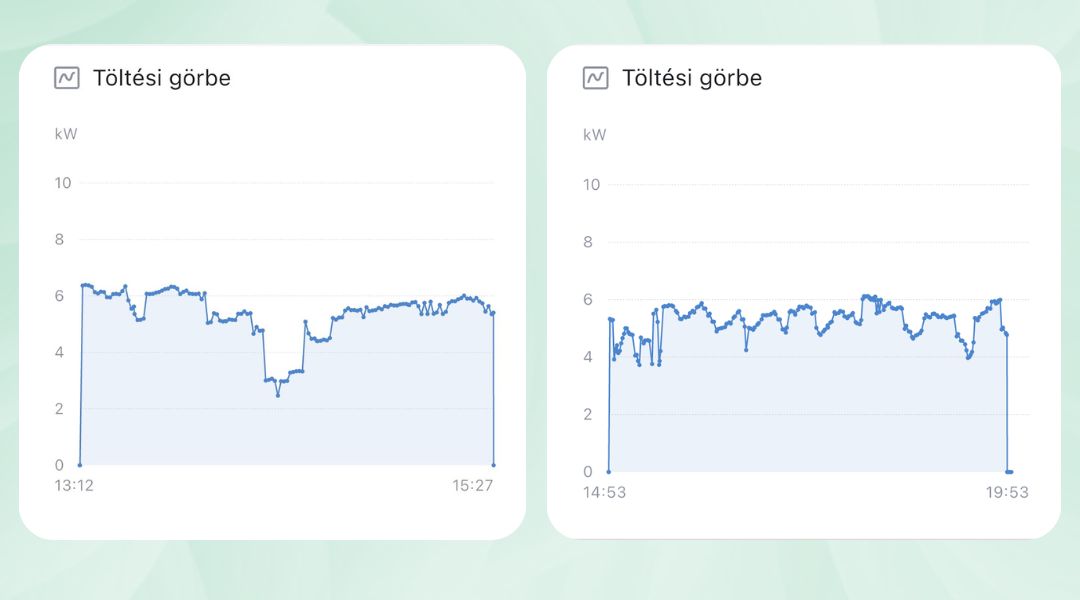The image size is (1080, 600).
Task: Click the starting zero point at 14:53
Action: [608, 471]
